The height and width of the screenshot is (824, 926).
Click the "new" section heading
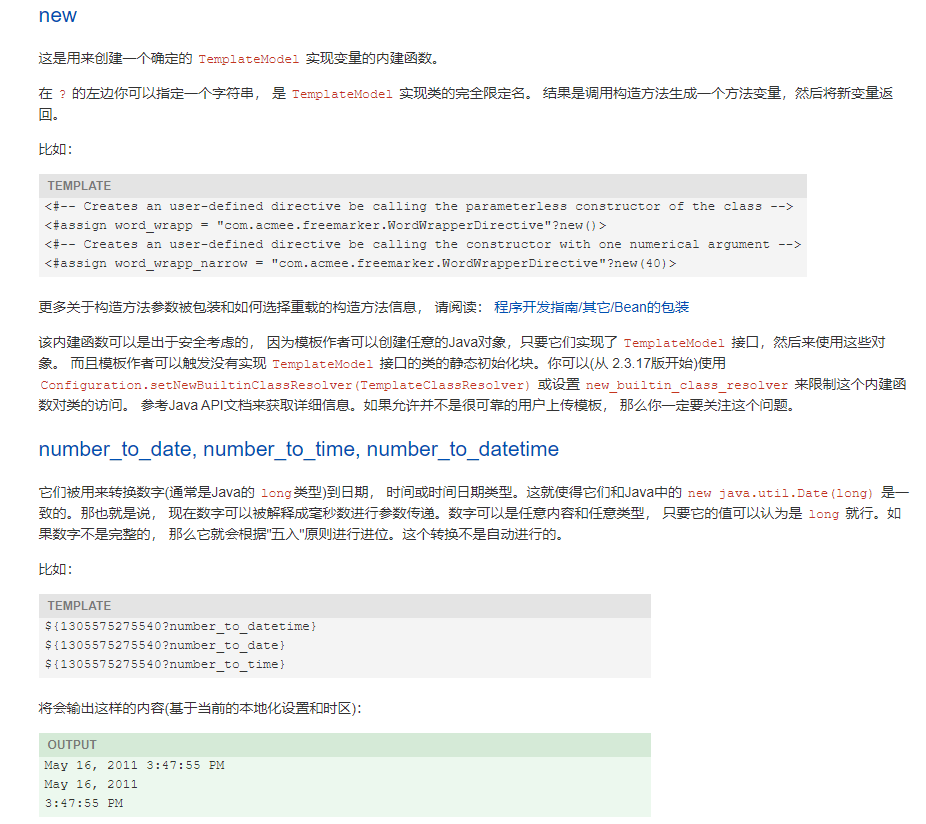[57, 15]
